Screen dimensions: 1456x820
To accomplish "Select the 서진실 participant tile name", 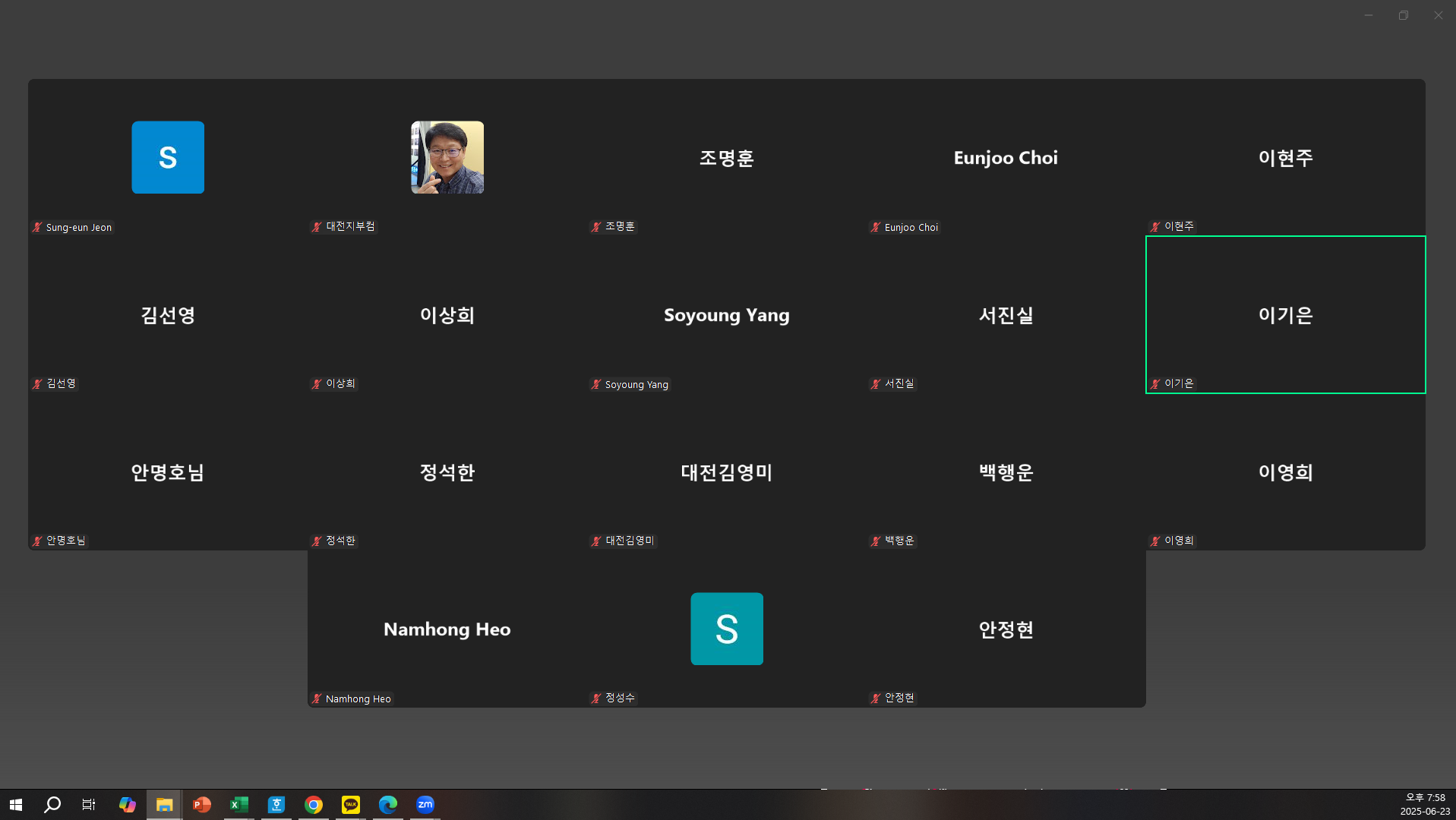I will coord(1006,315).
